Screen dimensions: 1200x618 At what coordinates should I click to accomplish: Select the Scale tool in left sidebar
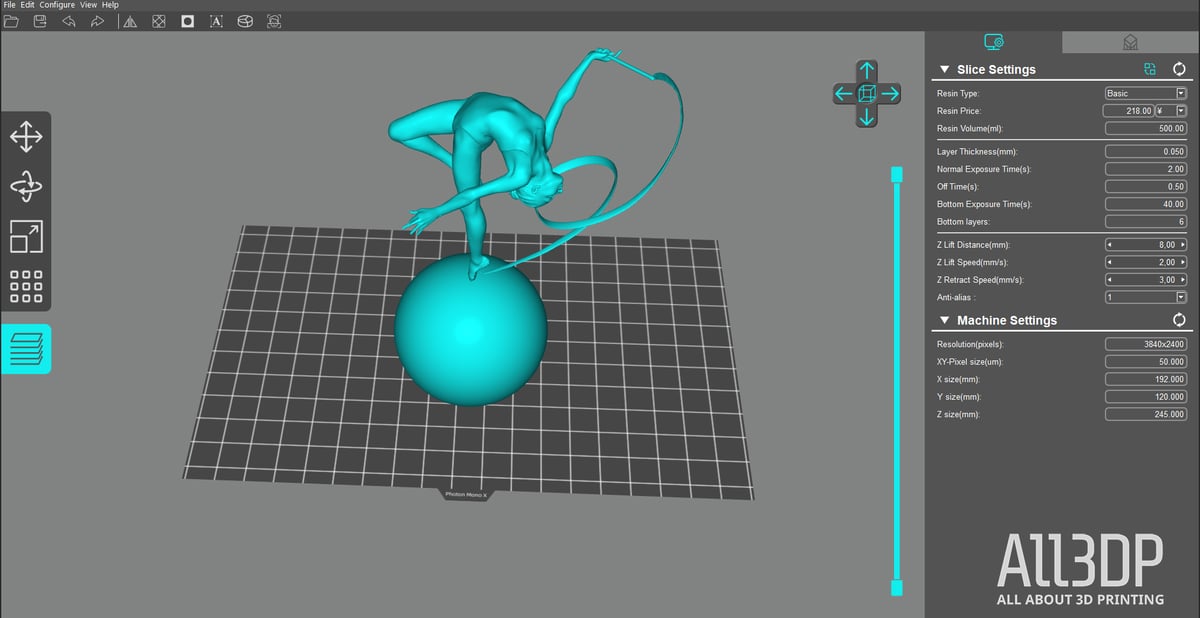26,237
